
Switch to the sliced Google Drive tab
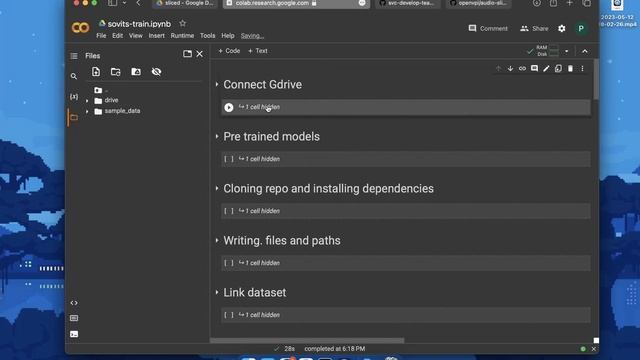point(185,3)
